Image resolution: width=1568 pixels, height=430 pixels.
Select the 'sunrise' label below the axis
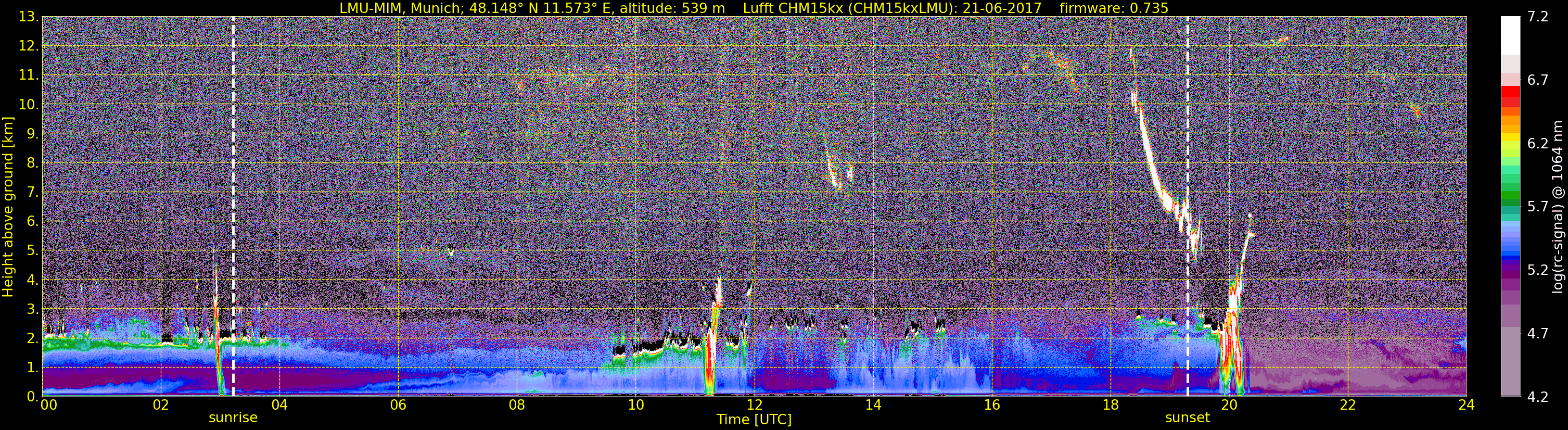[x=233, y=418]
